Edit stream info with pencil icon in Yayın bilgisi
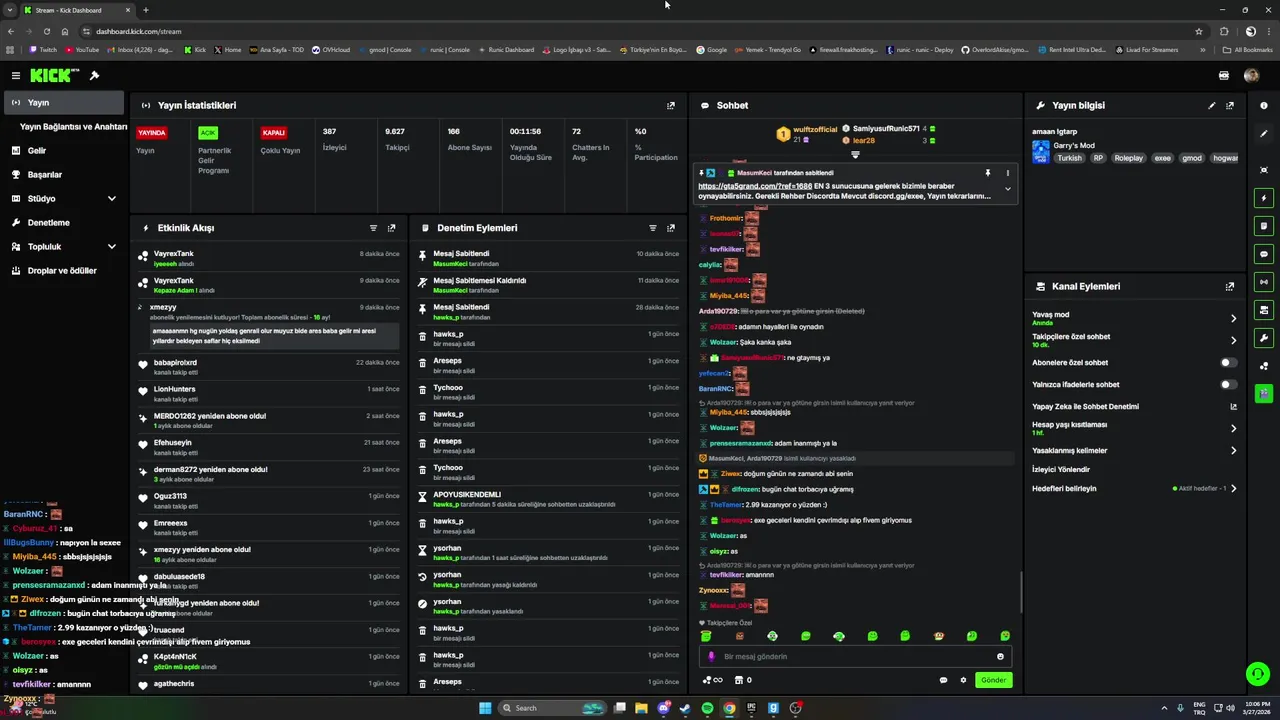This screenshot has height=720, width=1280. [x=1212, y=105]
